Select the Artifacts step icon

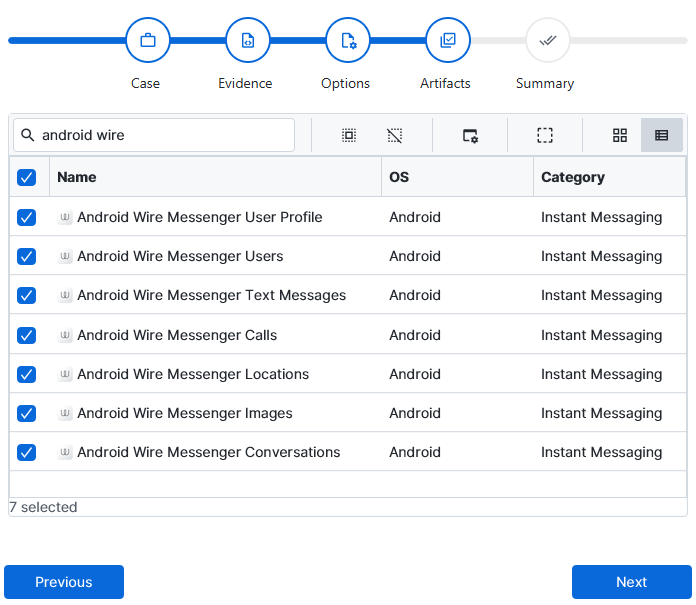tap(448, 40)
